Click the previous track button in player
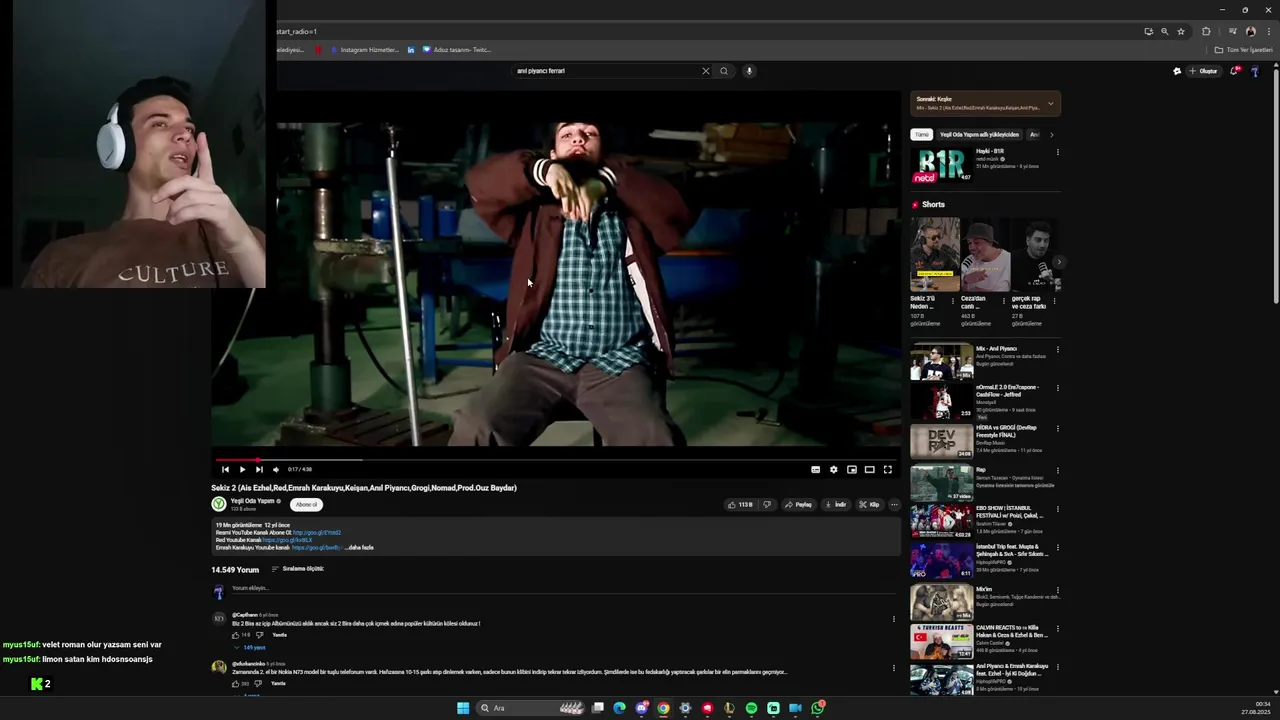 [x=225, y=469]
